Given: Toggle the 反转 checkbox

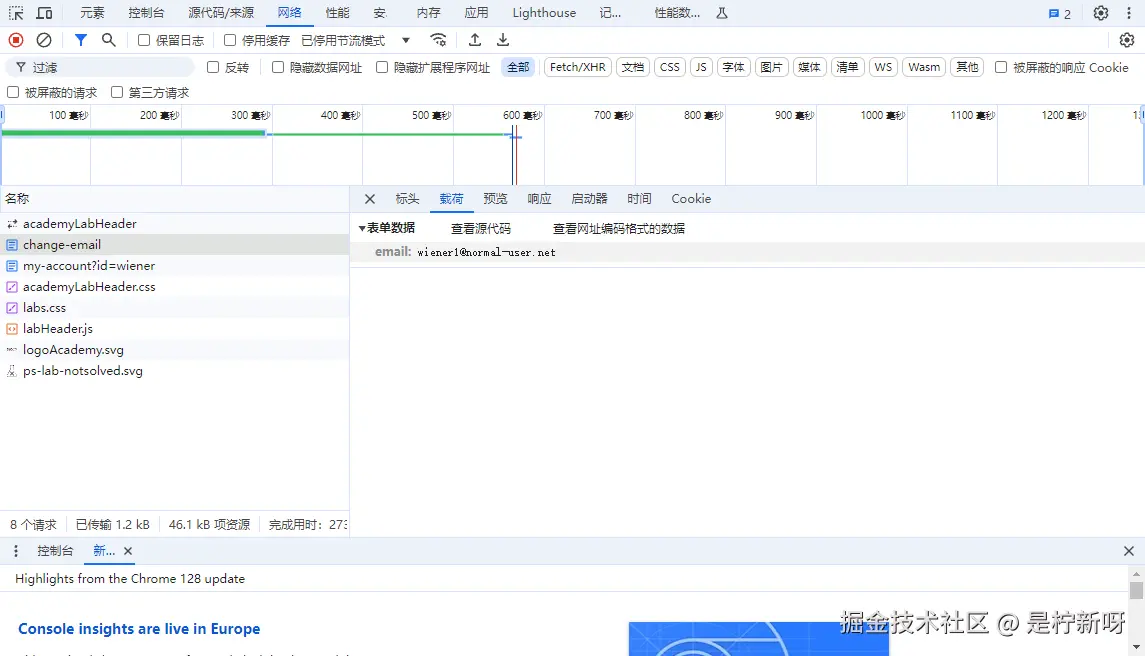Looking at the screenshot, I should [x=213, y=67].
